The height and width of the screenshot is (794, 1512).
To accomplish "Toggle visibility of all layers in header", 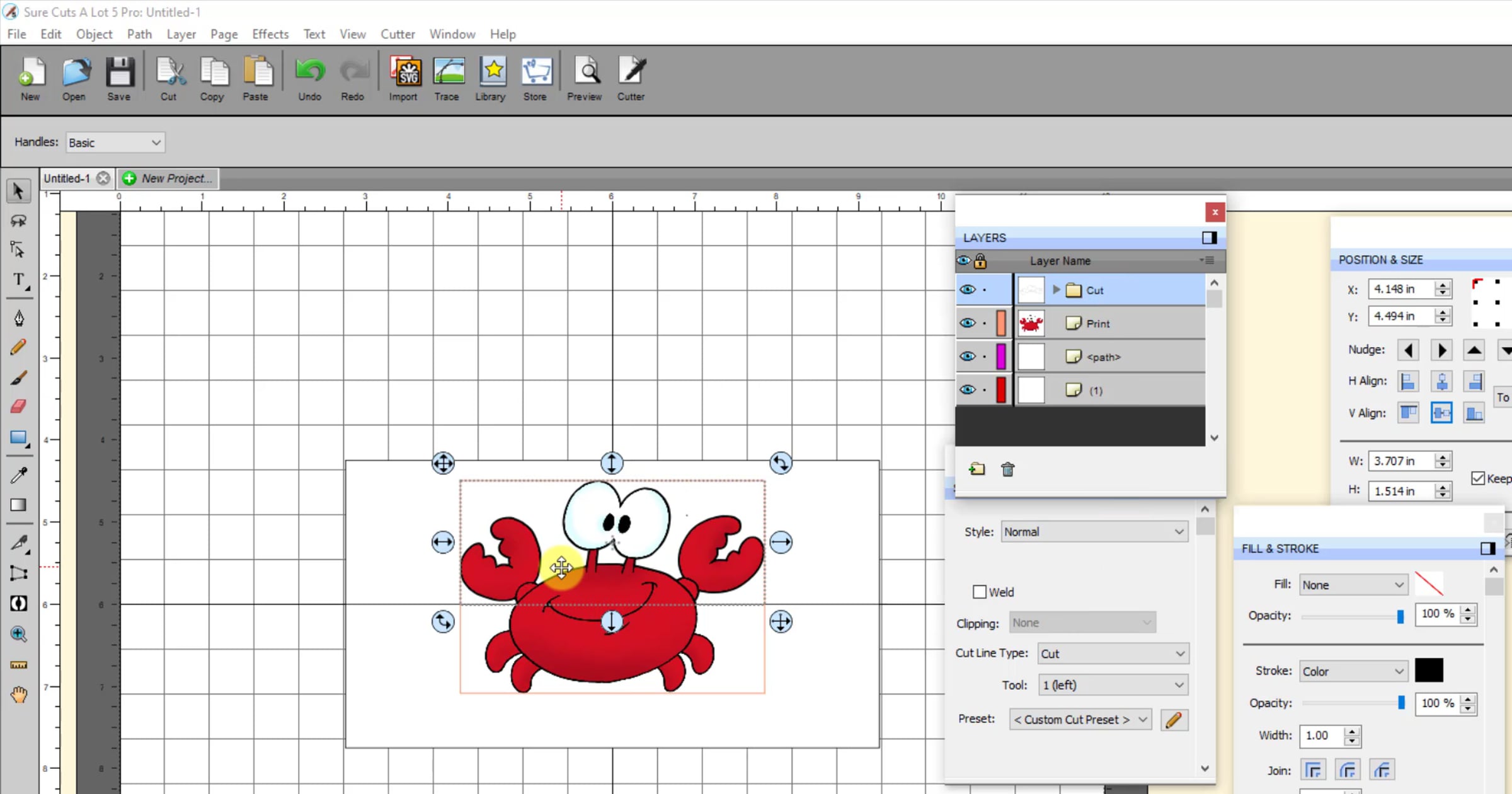I will [x=964, y=260].
